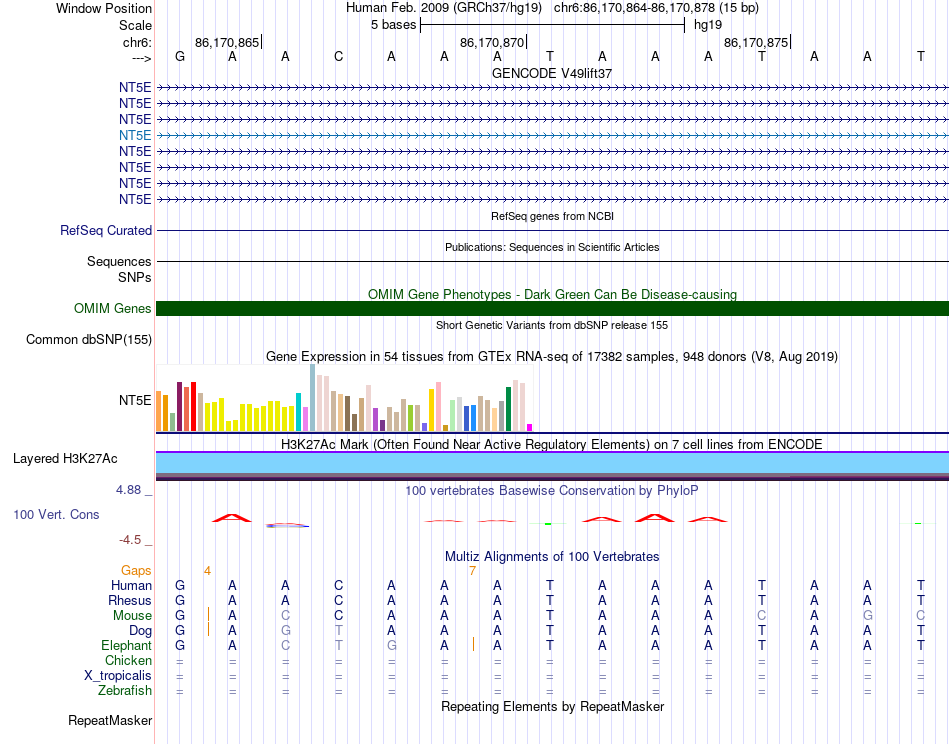Open the 100 Vert. Cons track label
Viewport: 950px width, 744px height.
56,514
